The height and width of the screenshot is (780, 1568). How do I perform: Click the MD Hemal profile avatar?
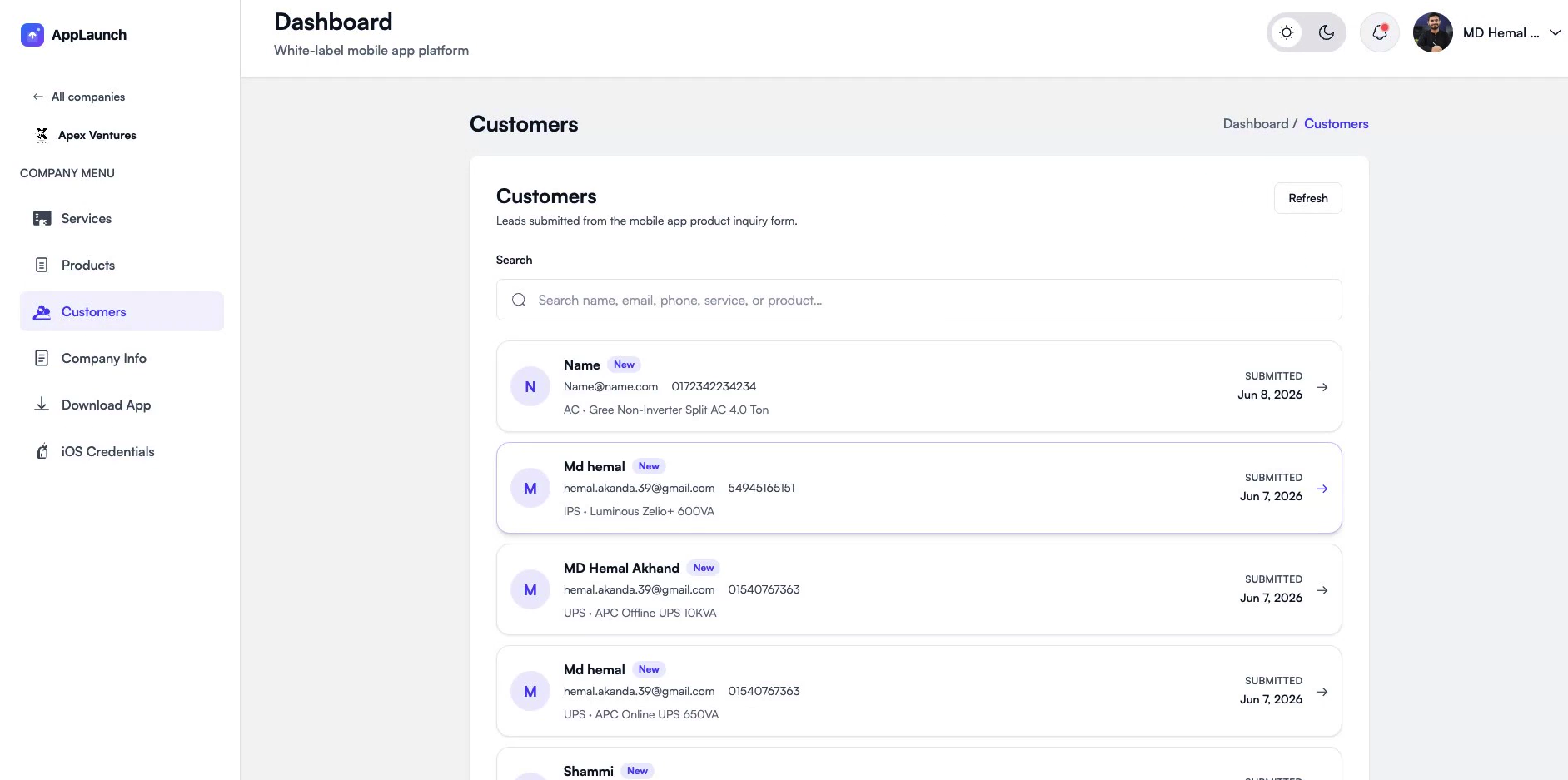1433,32
